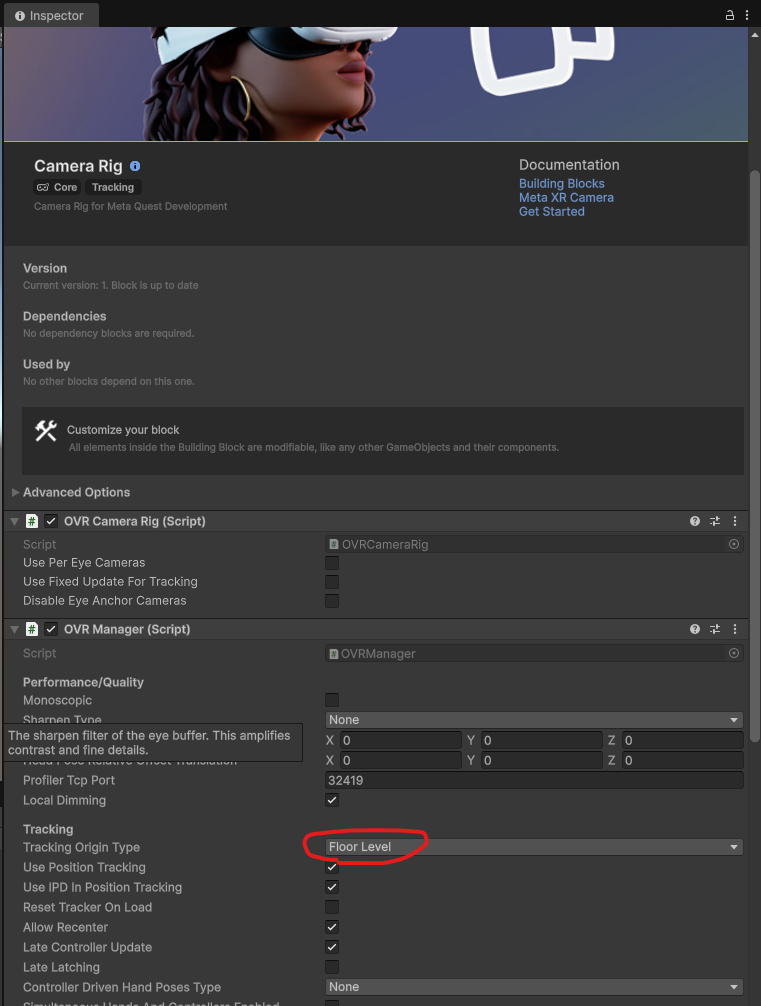Enable Use Fixed Update For Tracking
761x1006 pixels.
332,582
